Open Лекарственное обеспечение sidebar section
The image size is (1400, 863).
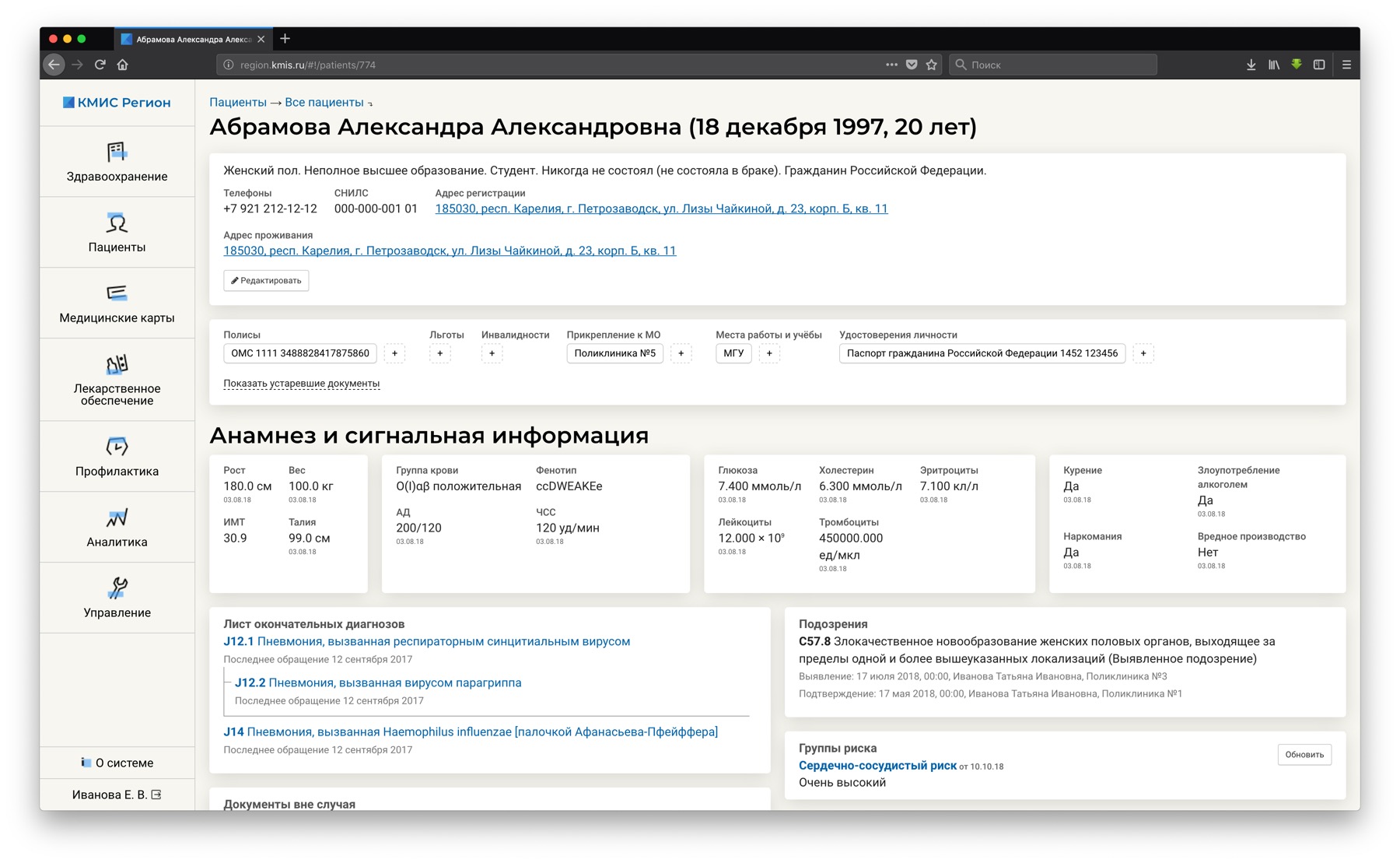point(117,381)
